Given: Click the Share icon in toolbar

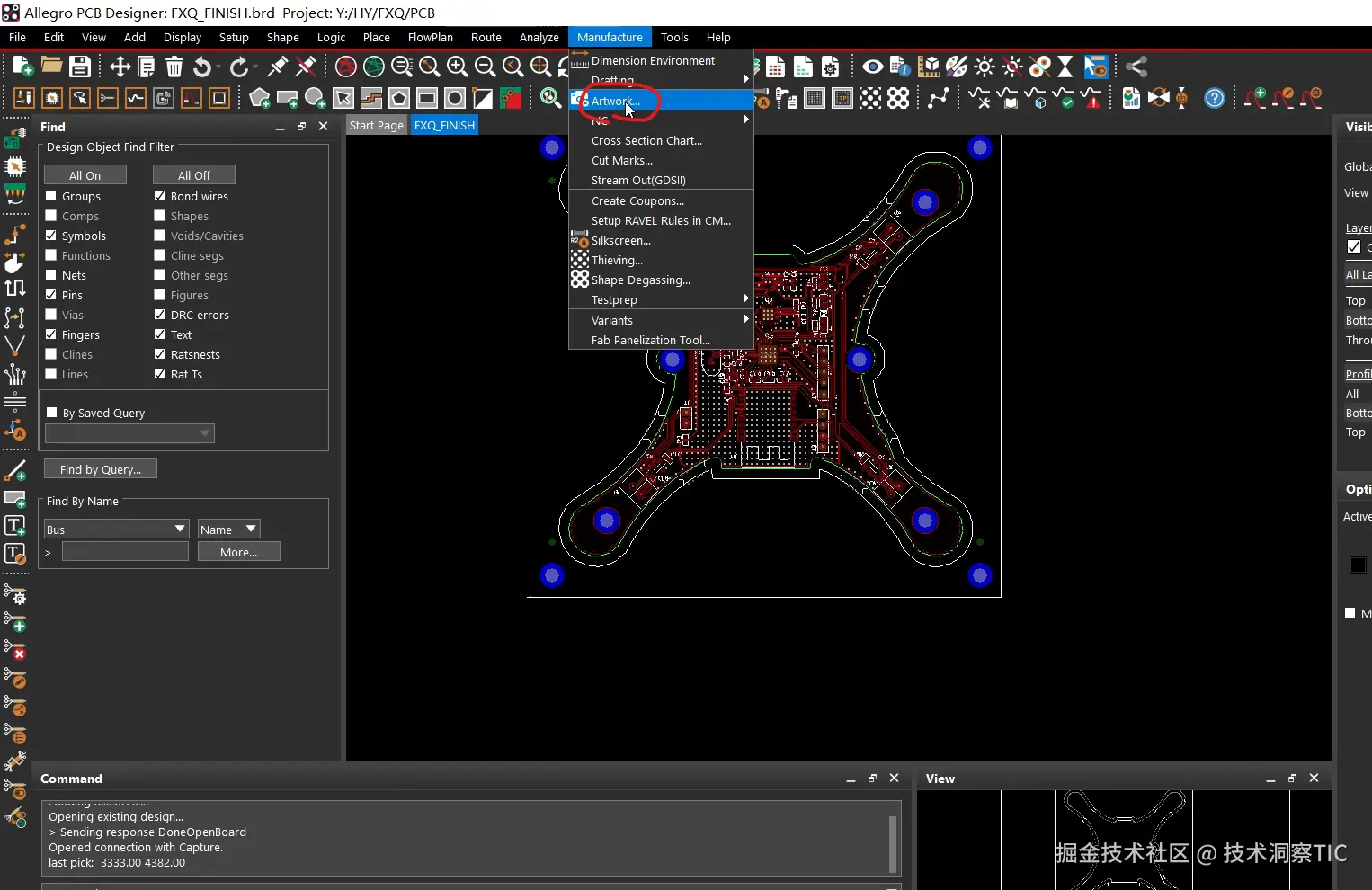Looking at the screenshot, I should click(x=1136, y=67).
